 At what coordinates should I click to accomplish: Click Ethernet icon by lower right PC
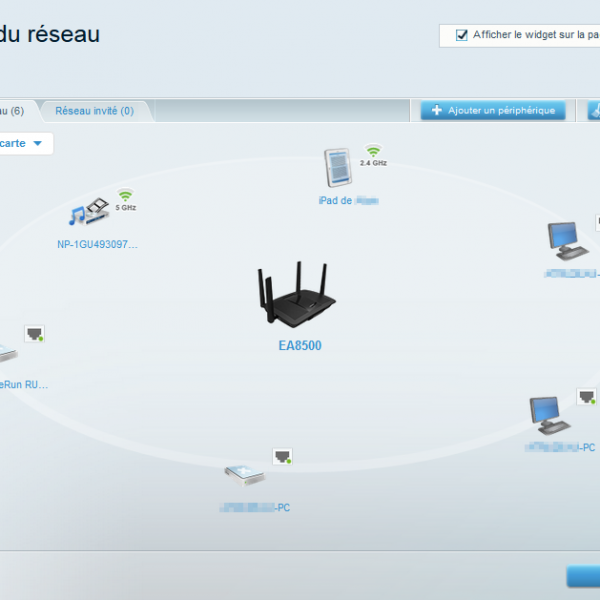pos(586,397)
